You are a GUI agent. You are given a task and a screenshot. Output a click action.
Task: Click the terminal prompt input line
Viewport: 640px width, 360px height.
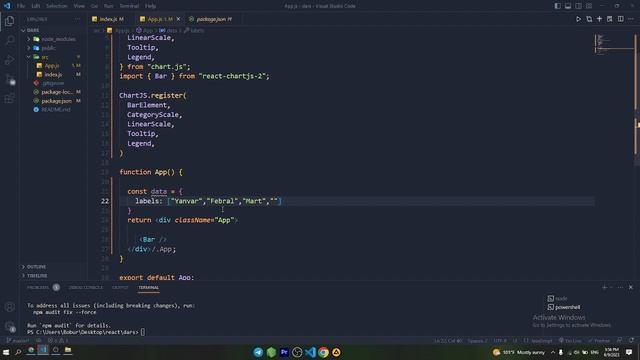(87, 332)
